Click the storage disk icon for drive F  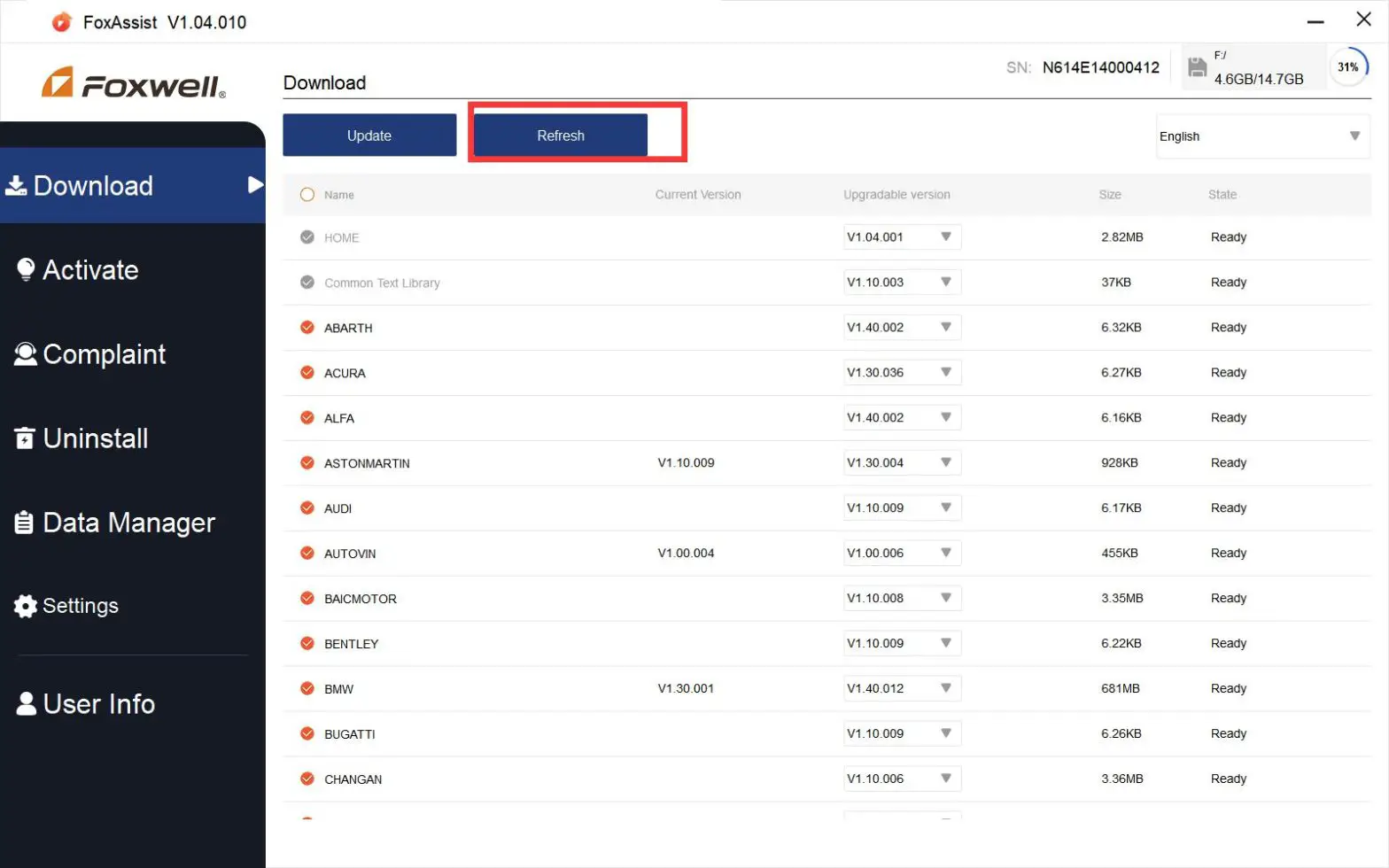[1197, 67]
